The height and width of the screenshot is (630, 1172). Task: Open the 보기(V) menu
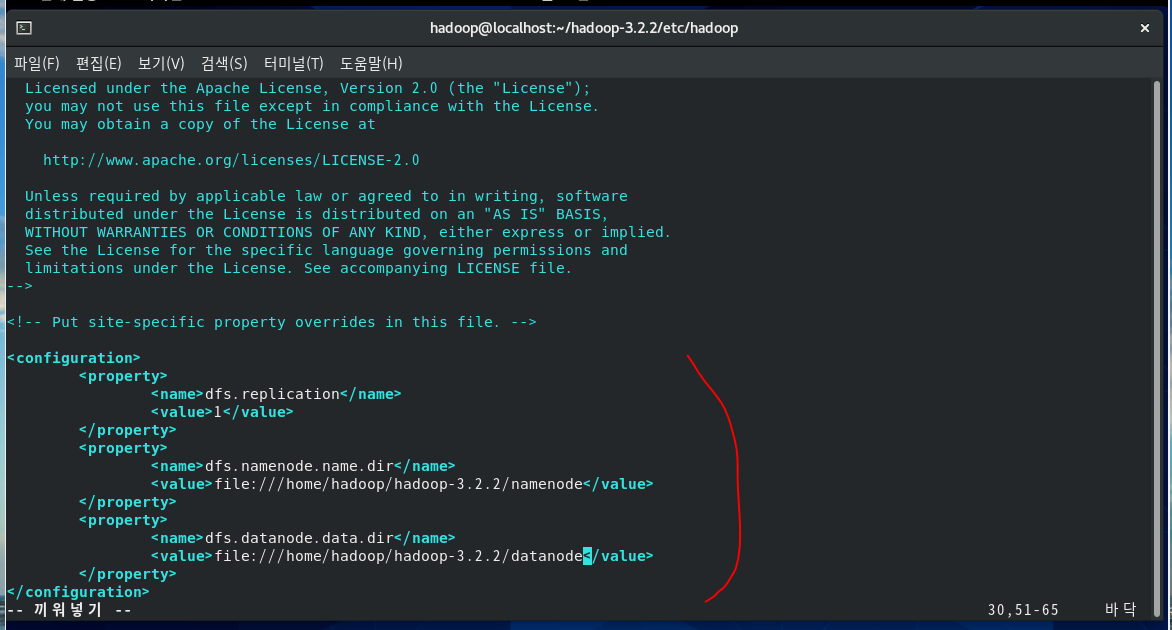pos(161,64)
